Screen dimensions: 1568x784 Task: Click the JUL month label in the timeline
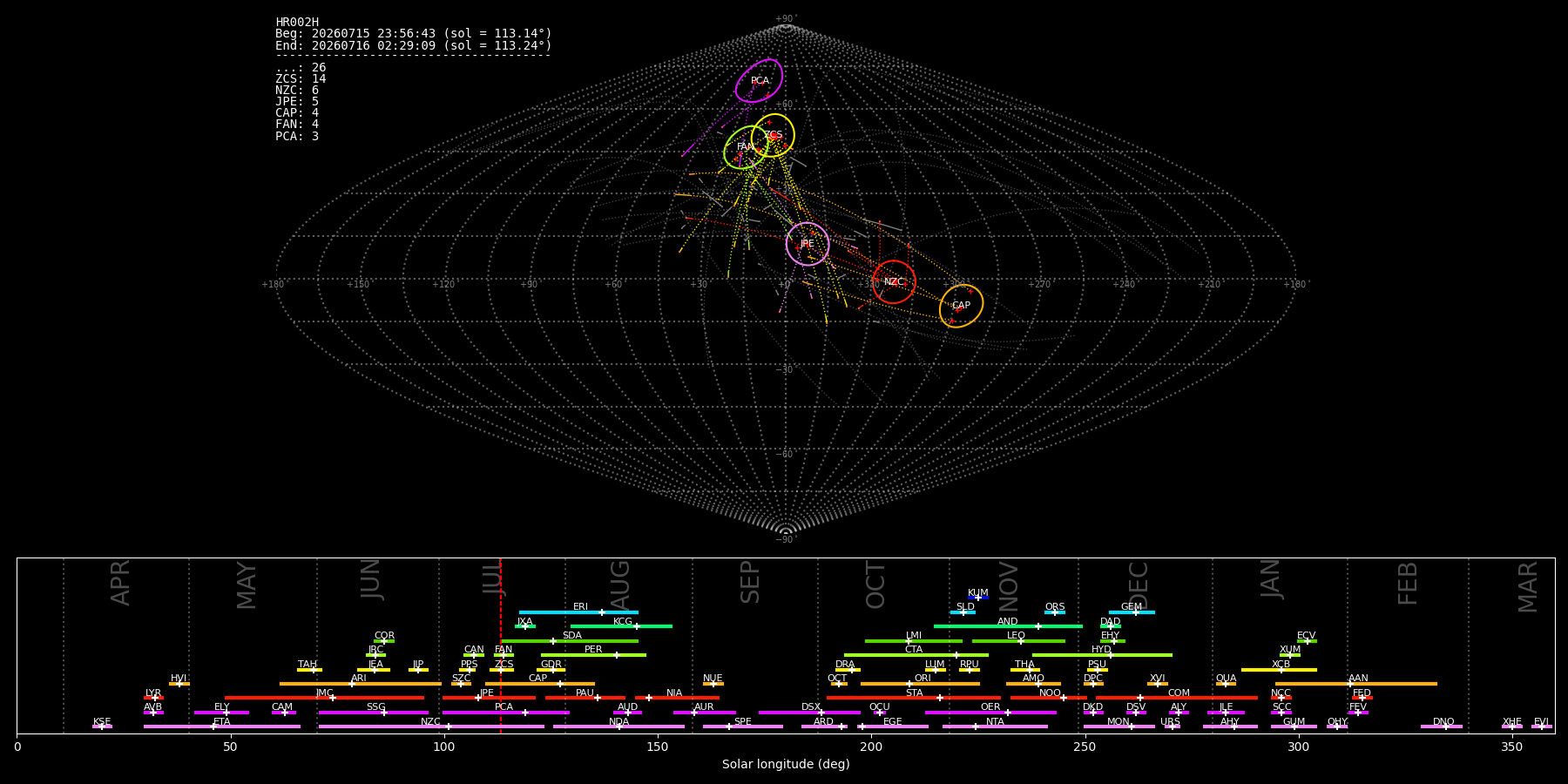coord(493,577)
